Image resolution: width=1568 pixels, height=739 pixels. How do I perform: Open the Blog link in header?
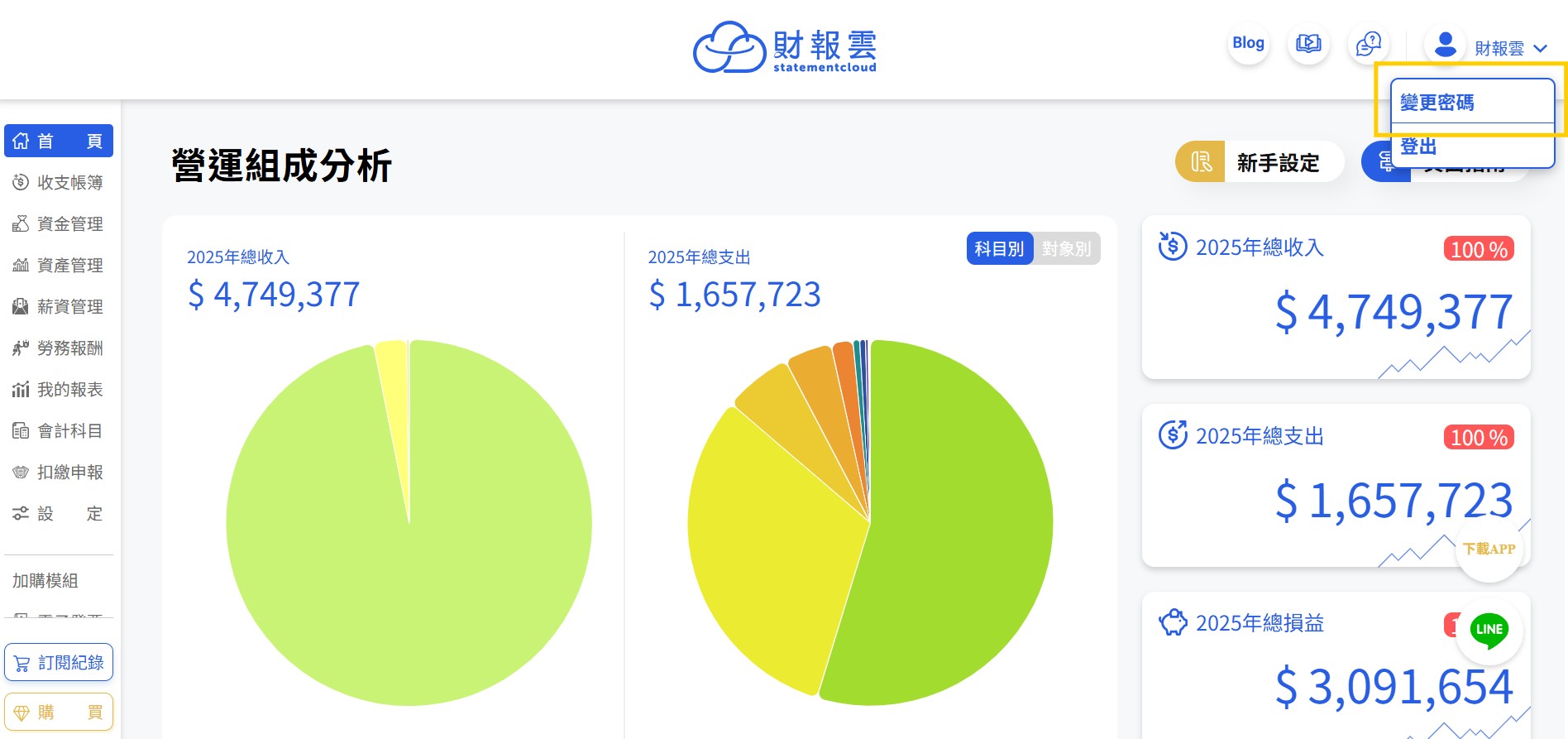tap(1248, 43)
